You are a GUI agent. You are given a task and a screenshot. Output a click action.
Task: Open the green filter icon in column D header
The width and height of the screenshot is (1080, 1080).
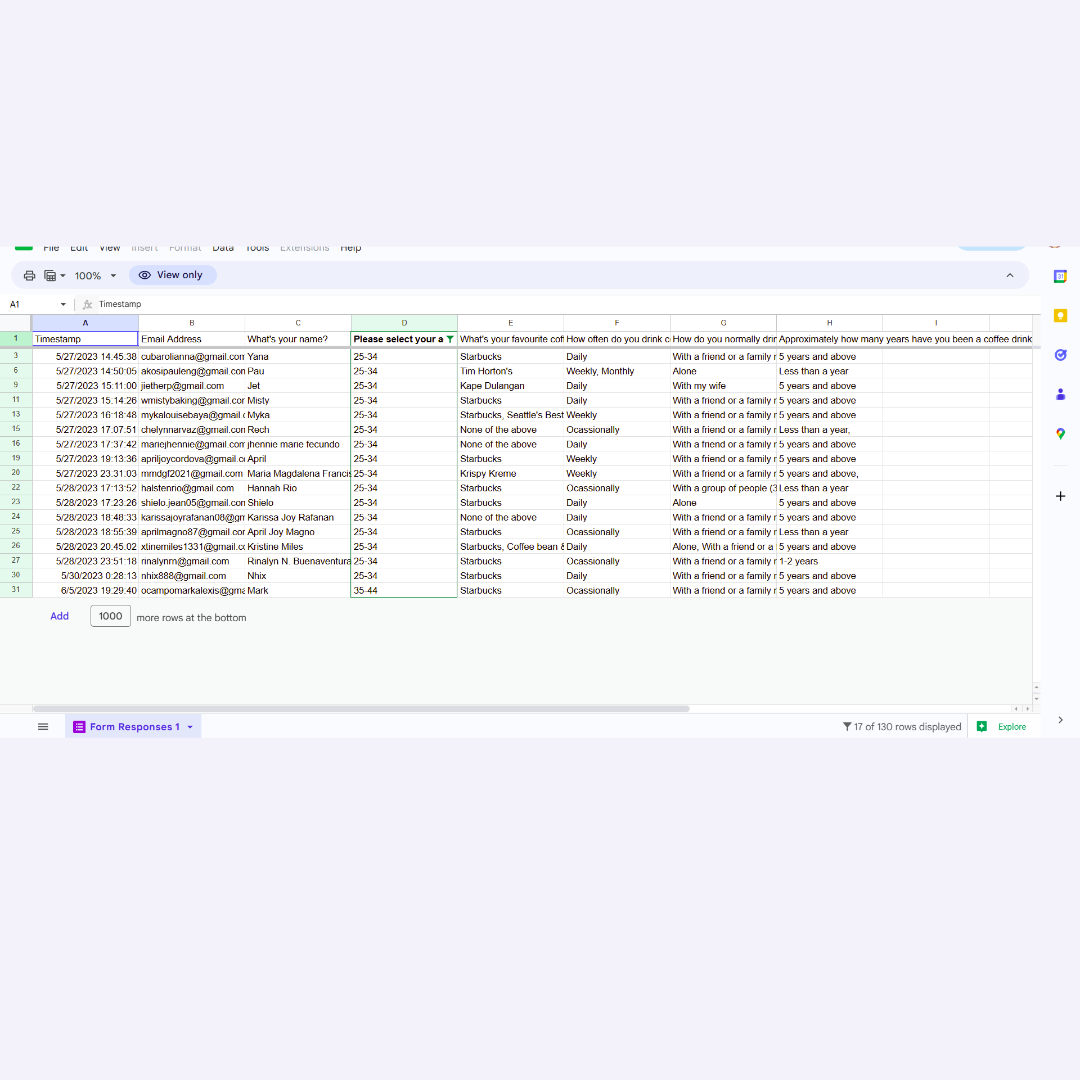pyautogui.click(x=450, y=339)
